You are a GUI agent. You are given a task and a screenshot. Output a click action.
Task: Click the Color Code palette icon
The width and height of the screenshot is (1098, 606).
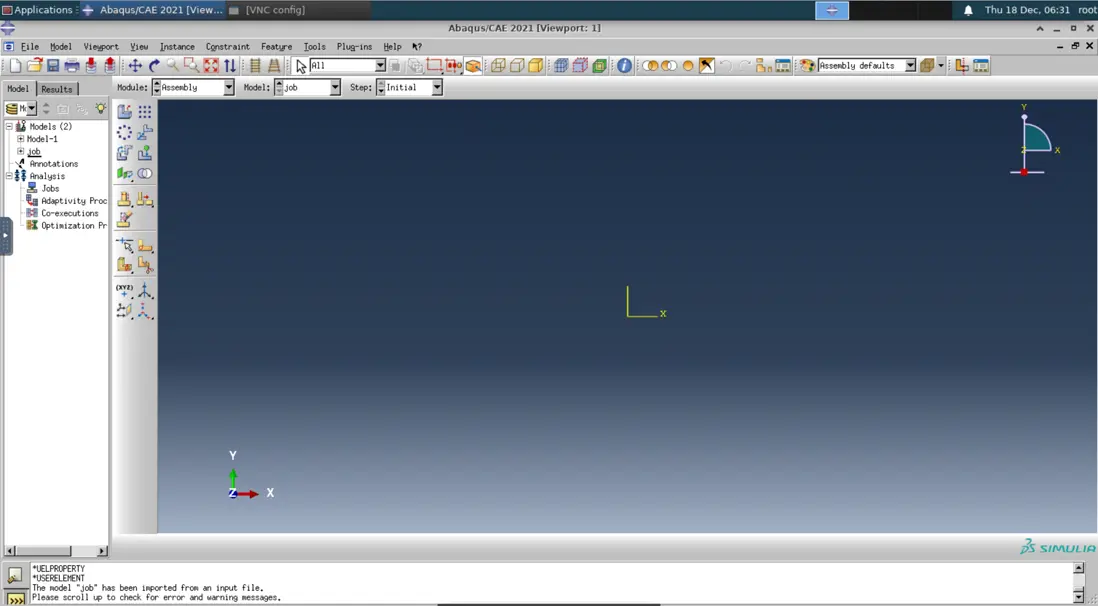pyautogui.click(x=807, y=66)
